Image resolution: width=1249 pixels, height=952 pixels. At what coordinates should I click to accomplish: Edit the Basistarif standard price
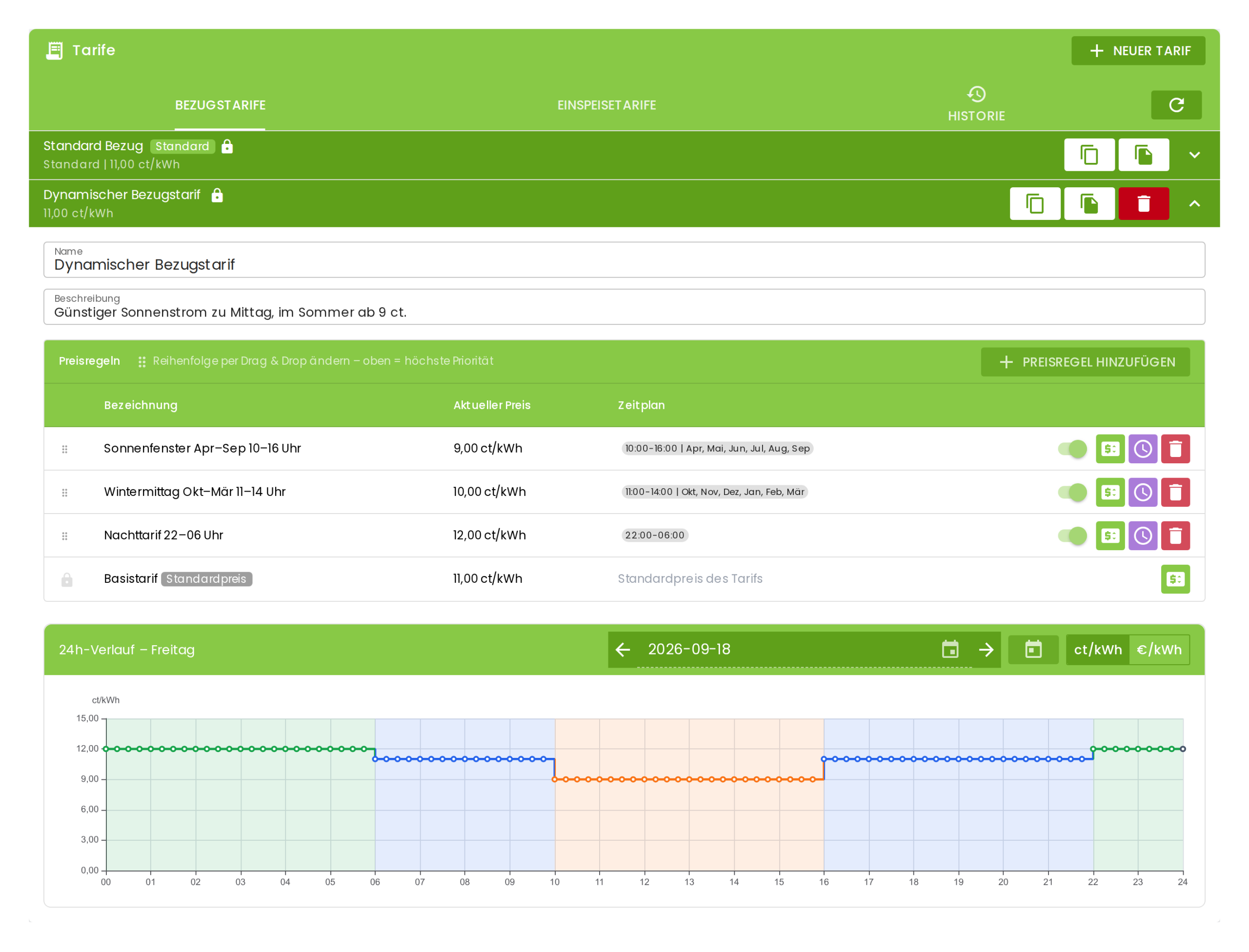(x=1175, y=579)
